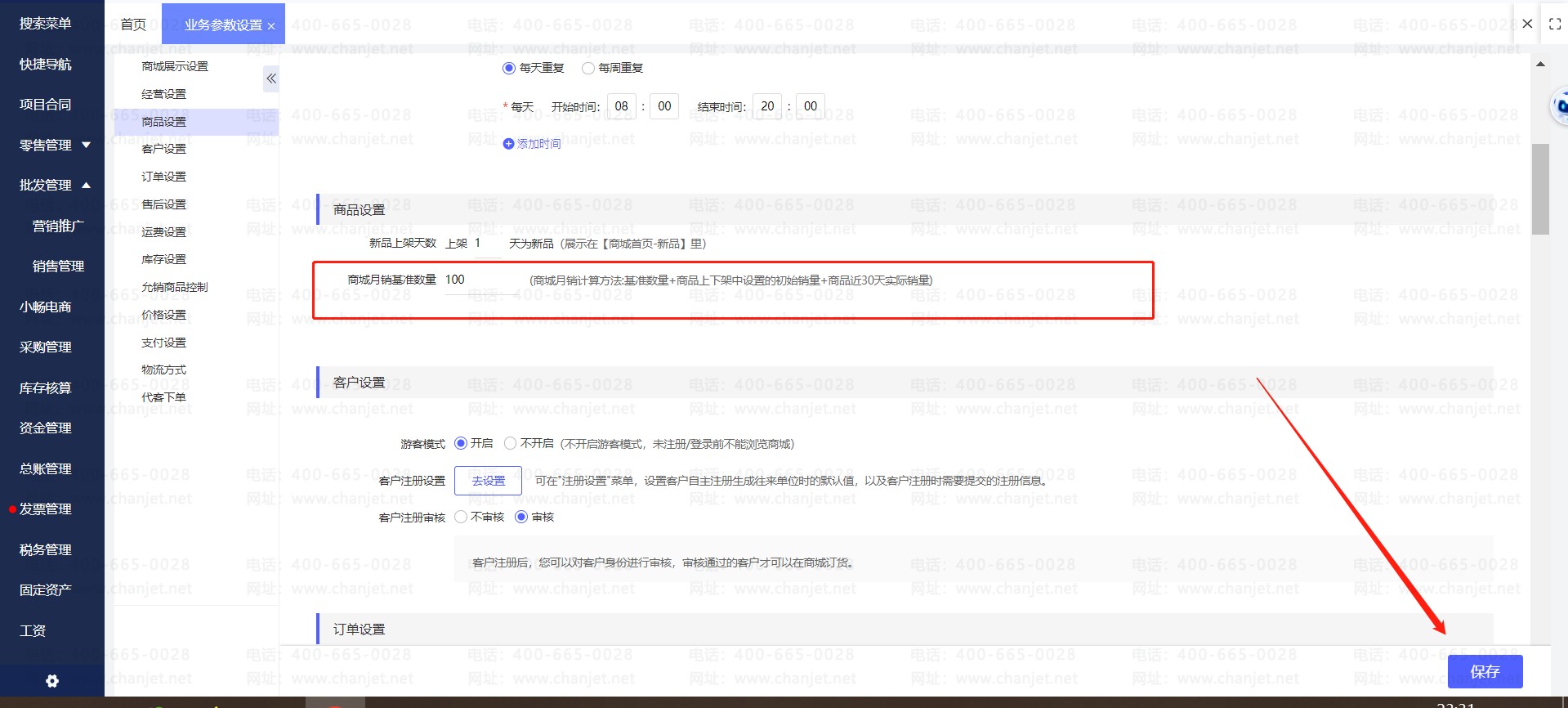
Task: Jump to 运费设置 section
Action: pos(163,232)
